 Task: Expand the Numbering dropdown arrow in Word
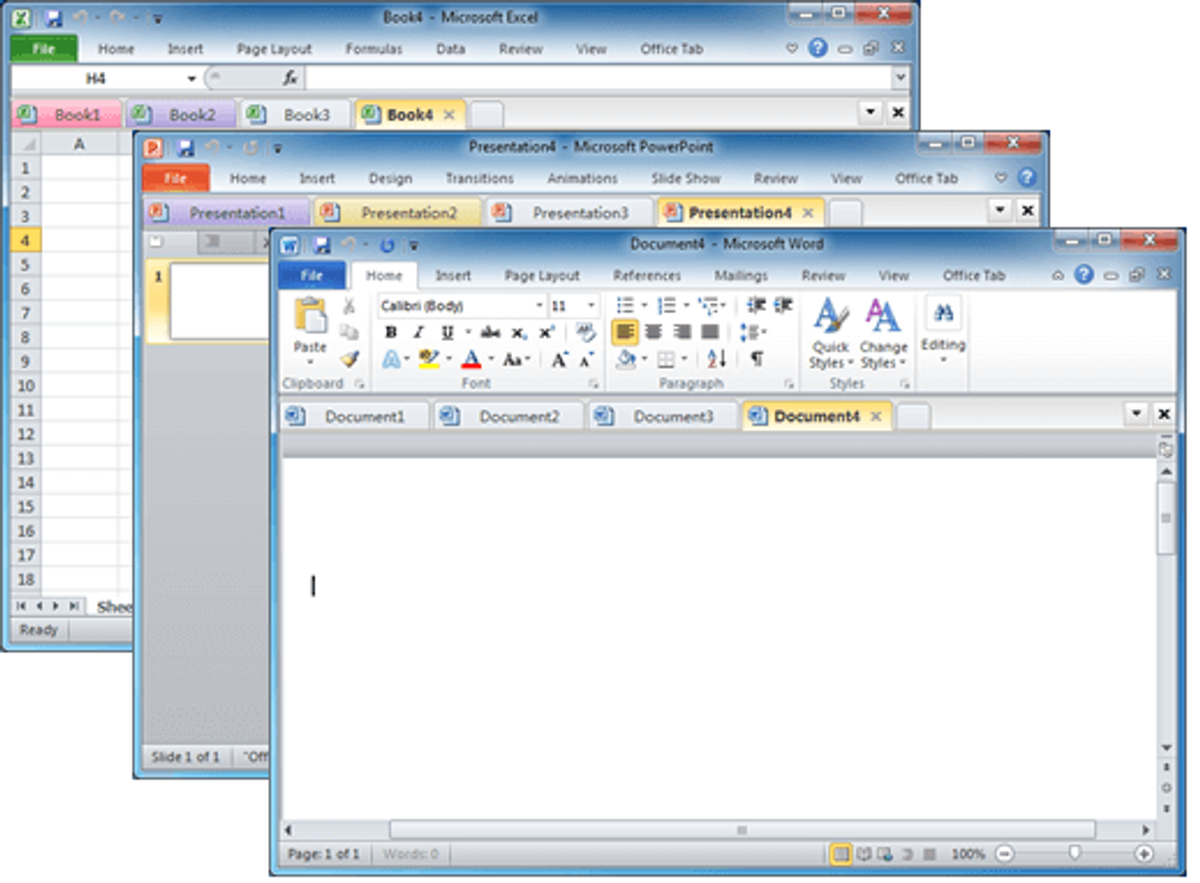pos(686,306)
